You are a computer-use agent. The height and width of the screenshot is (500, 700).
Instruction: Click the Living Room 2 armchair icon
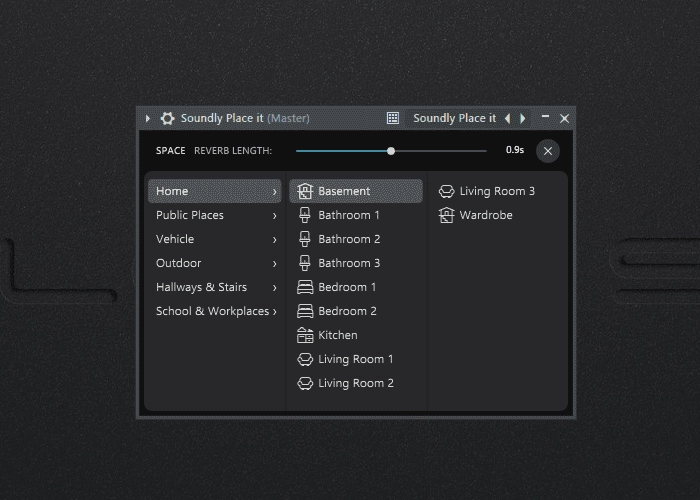click(305, 383)
